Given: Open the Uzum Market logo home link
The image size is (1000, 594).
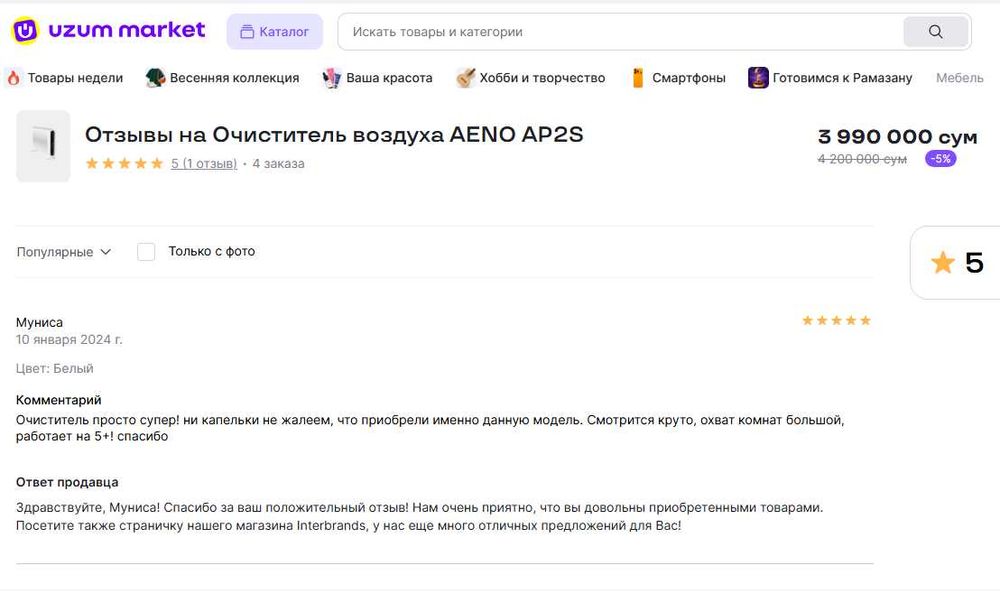Looking at the screenshot, I should click(108, 30).
